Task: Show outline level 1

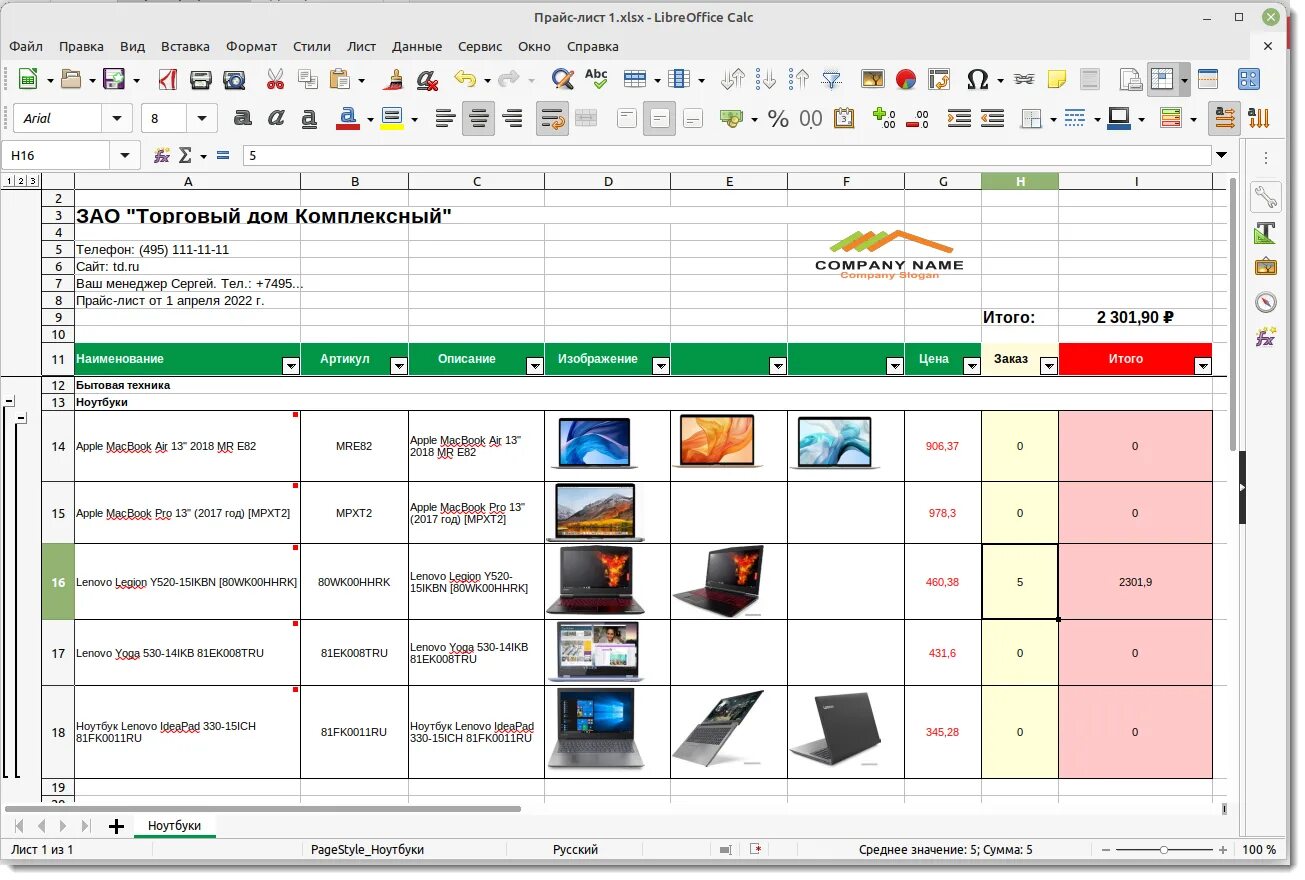Action: [x=9, y=181]
